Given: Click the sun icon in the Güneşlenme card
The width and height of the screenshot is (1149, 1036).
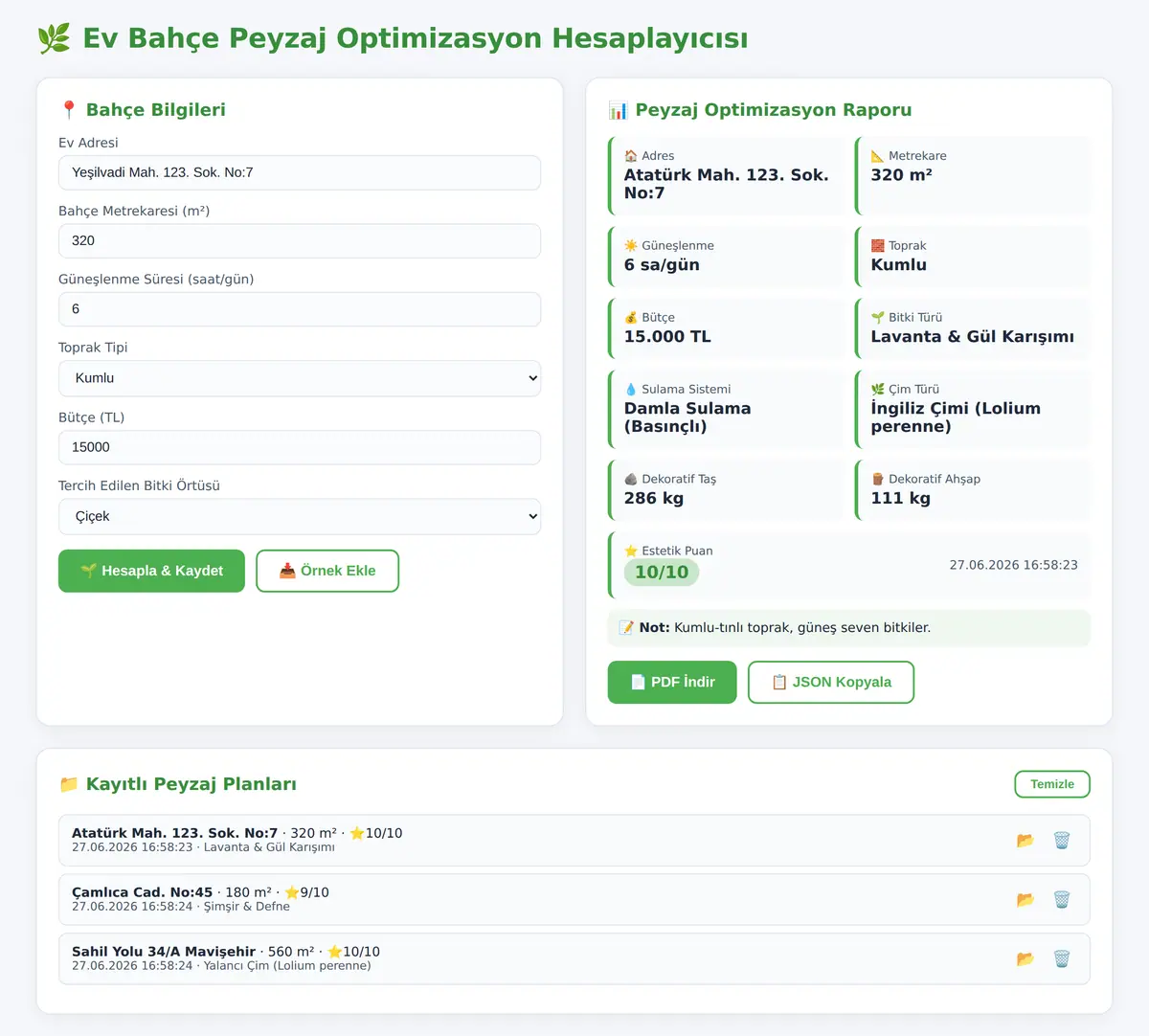Looking at the screenshot, I should [x=631, y=246].
